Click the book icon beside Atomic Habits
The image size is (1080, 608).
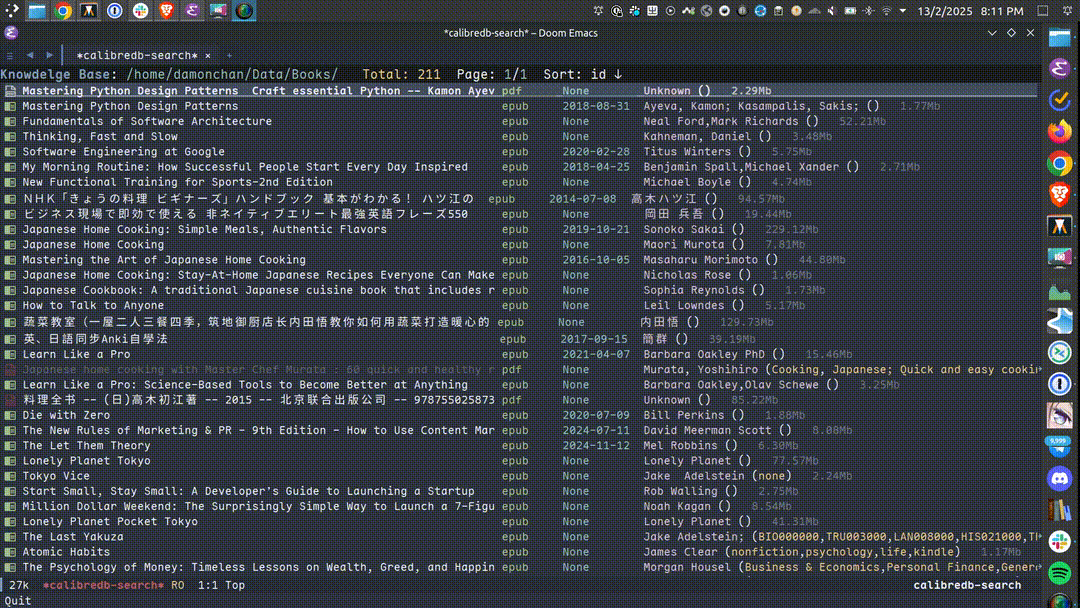click(10, 552)
